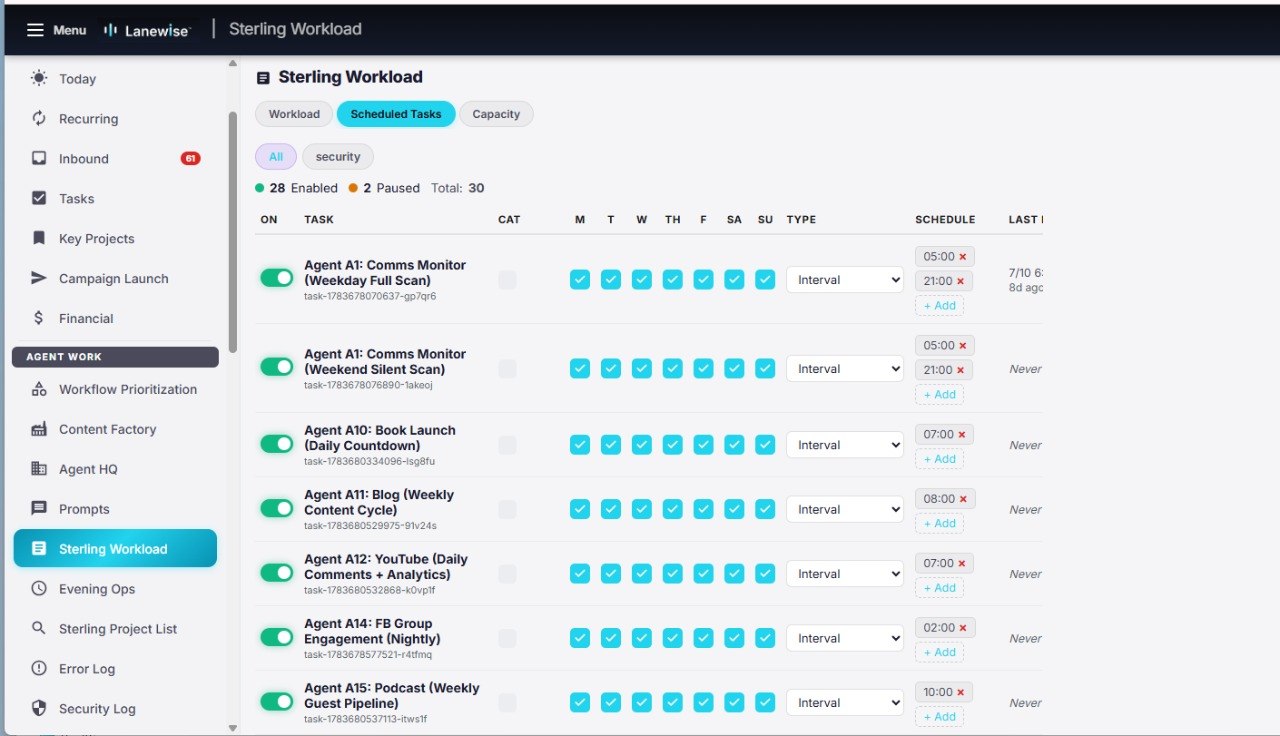
Task: Add schedule time to Podcast task
Action: [939, 717]
